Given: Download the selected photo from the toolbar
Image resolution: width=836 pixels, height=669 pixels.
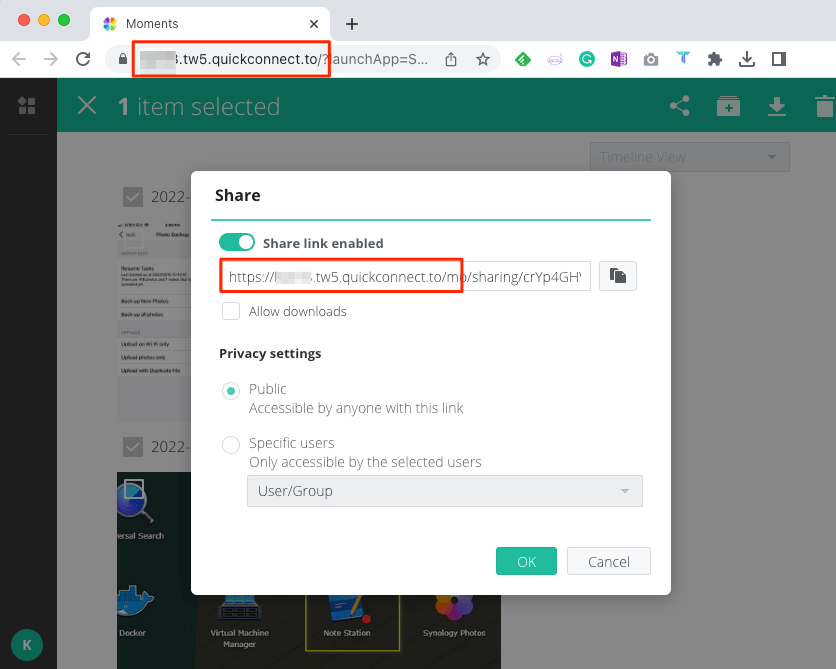Looking at the screenshot, I should [x=777, y=105].
